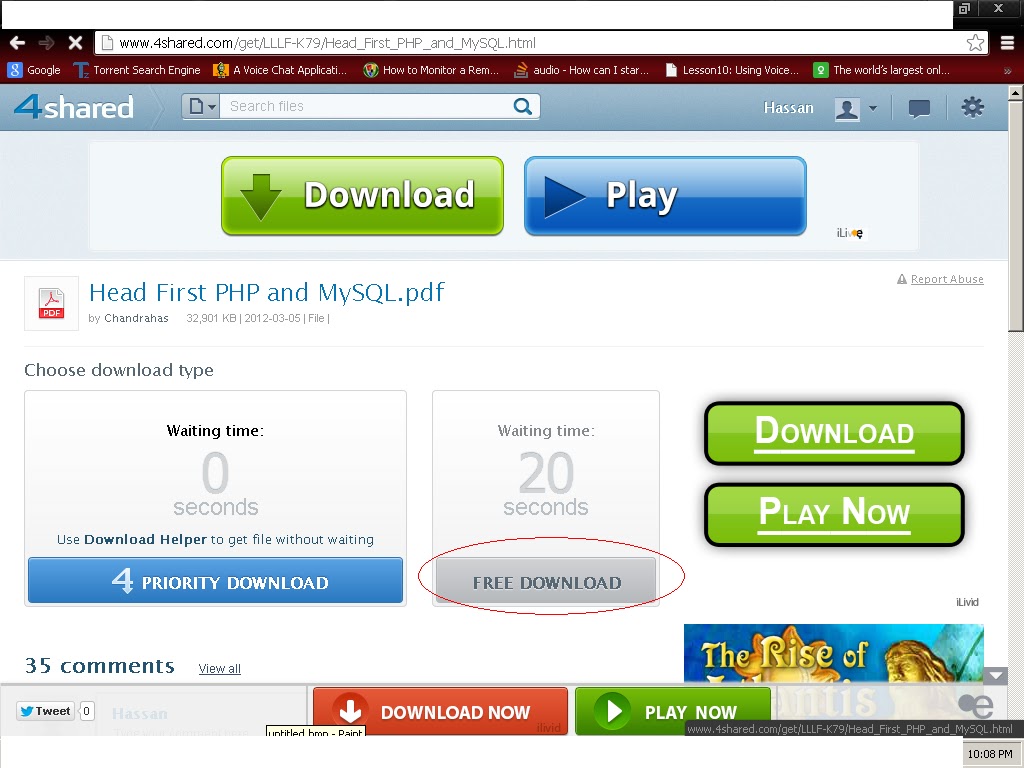Click the browser back arrow

[x=17, y=43]
